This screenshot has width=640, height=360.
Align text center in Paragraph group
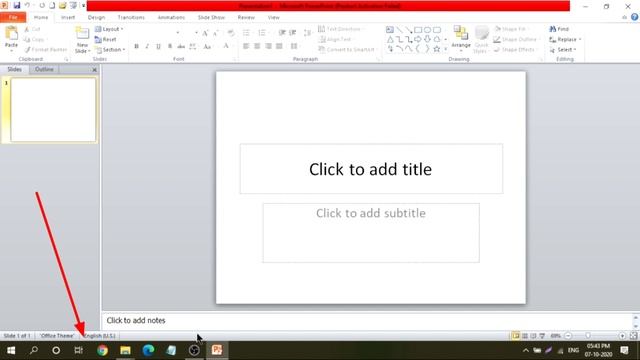pyautogui.click(x=257, y=46)
